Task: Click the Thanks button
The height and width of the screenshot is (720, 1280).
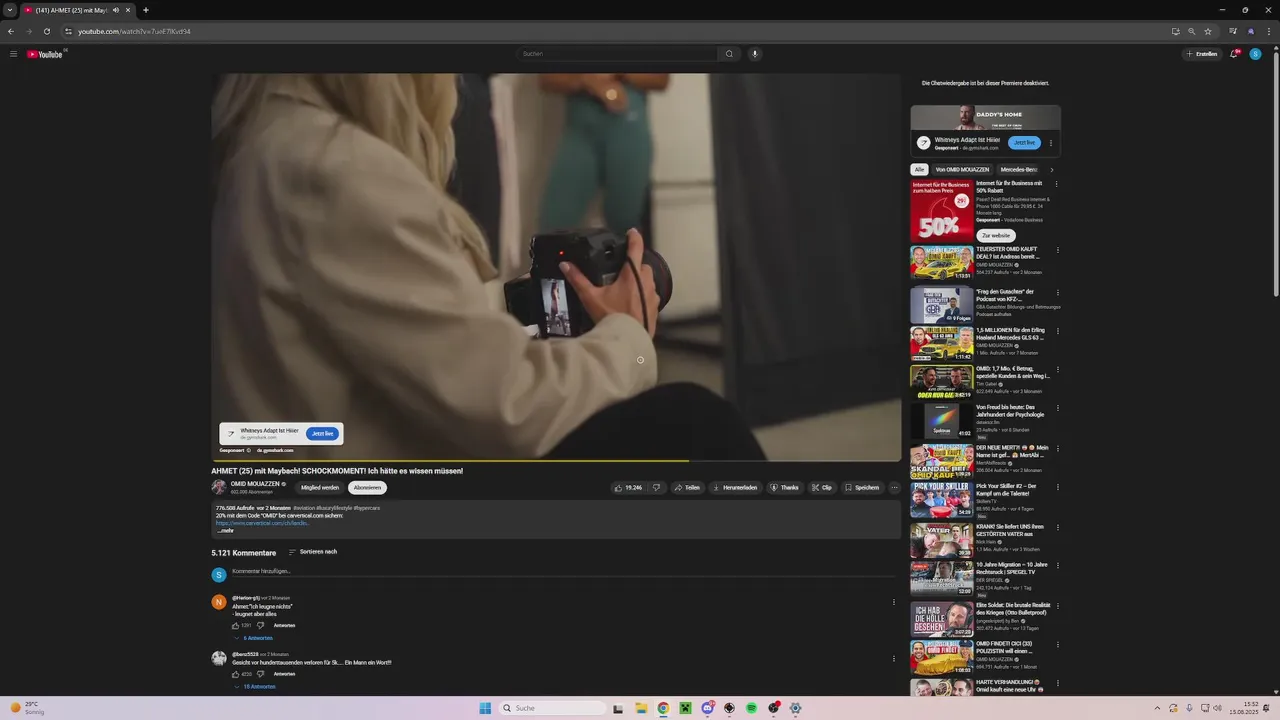Action: point(784,488)
